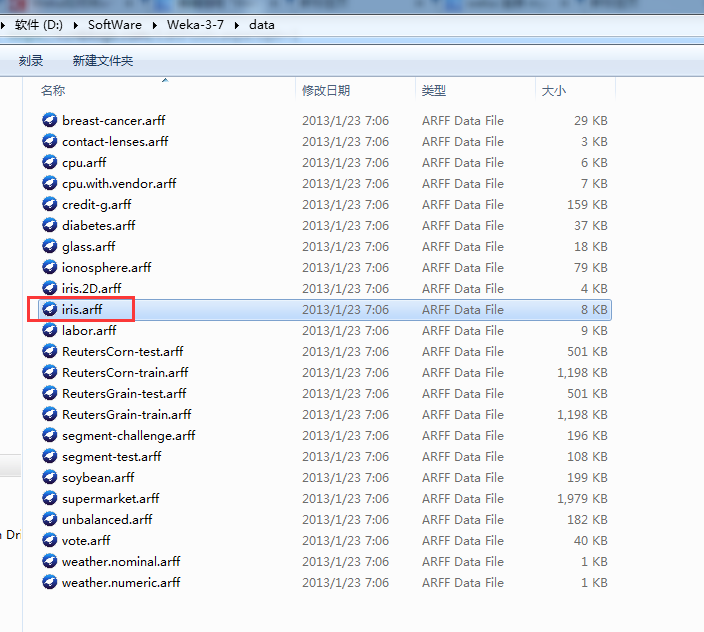Click the 新建文件夹 toolbar button
The image size is (704, 632).
point(103,61)
